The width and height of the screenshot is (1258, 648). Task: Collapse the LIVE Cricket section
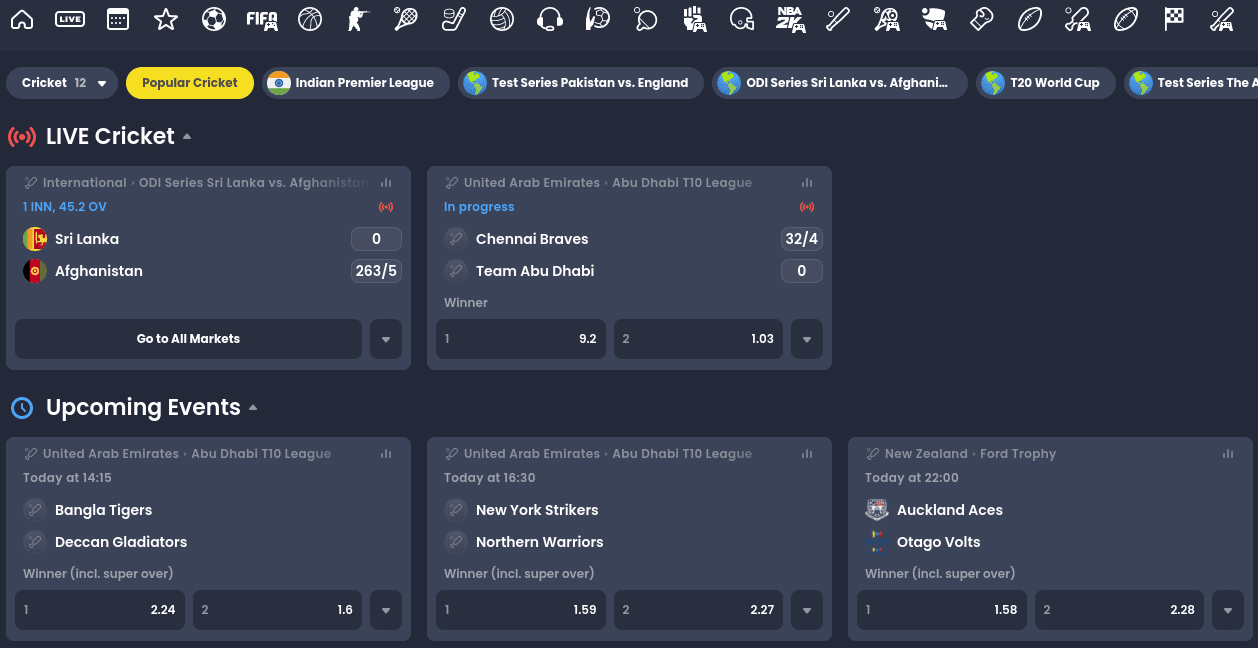pyautogui.click(x=187, y=136)
